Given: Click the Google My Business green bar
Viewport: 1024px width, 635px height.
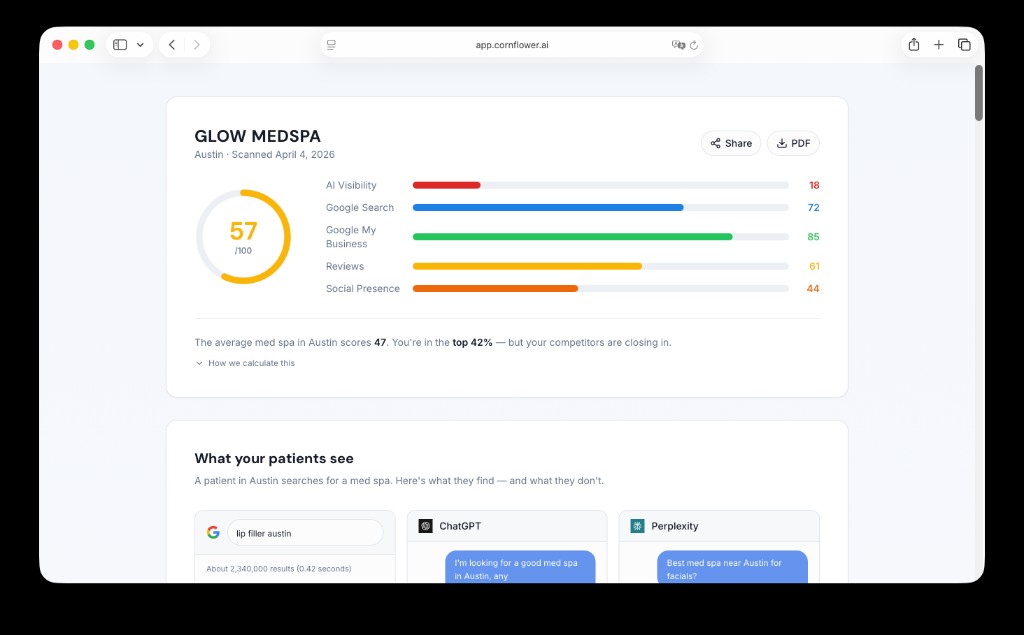Looking at the screenshot, I should coord(572,237).
